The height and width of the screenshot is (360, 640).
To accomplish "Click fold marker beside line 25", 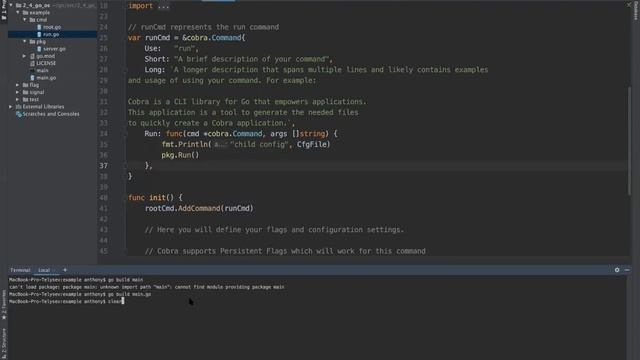I will click(126, 38).
